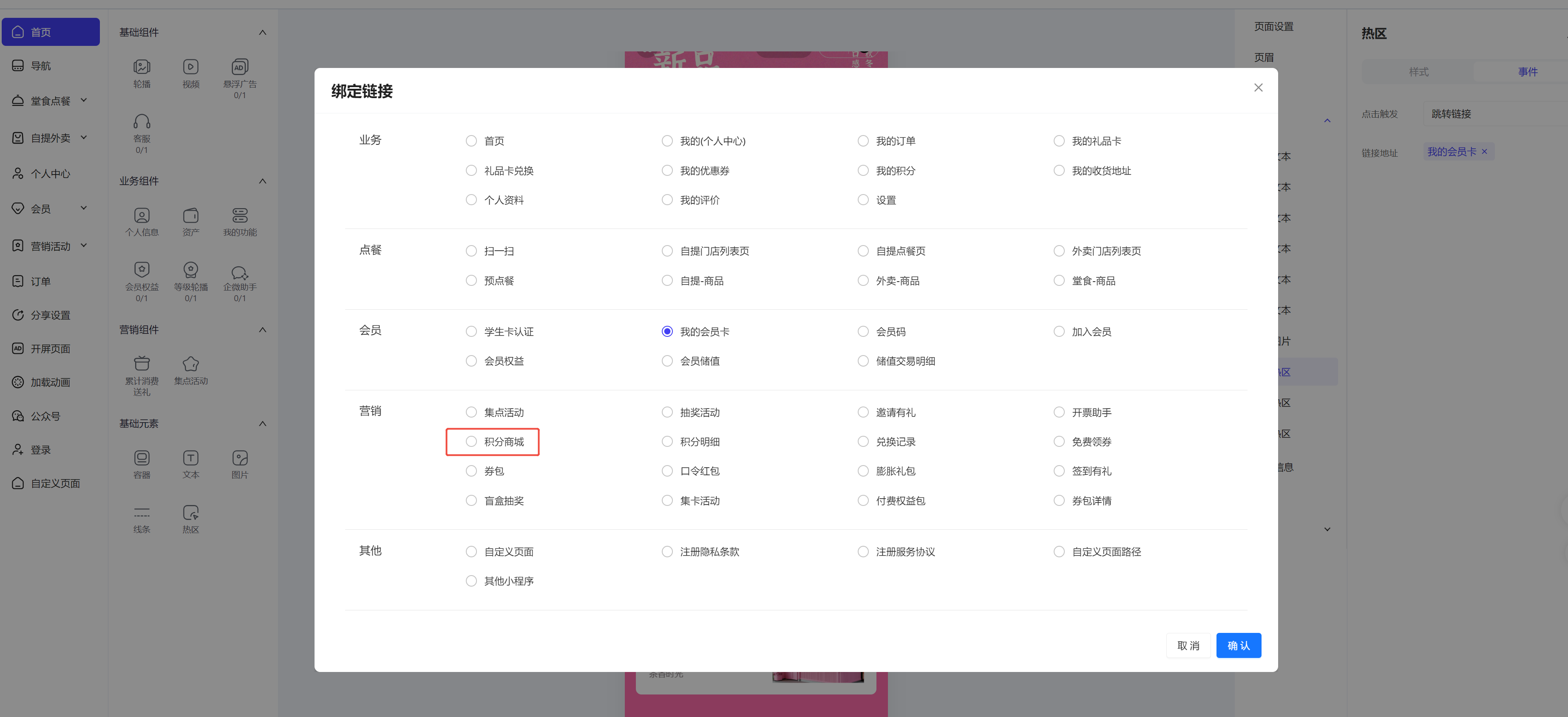This screenshot has width=1568, height=717.
Task: Click the 热区 hotspot element icon
Action: (190, 513)
